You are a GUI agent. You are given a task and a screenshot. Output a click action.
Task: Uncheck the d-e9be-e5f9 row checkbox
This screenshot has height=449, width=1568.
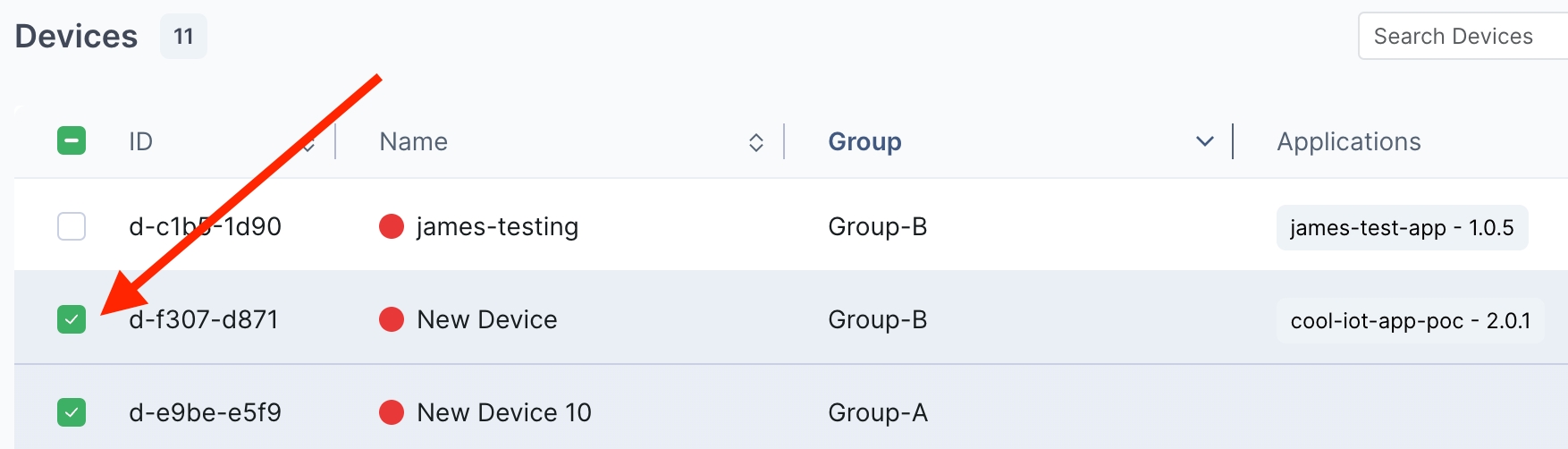coord(72,412)
